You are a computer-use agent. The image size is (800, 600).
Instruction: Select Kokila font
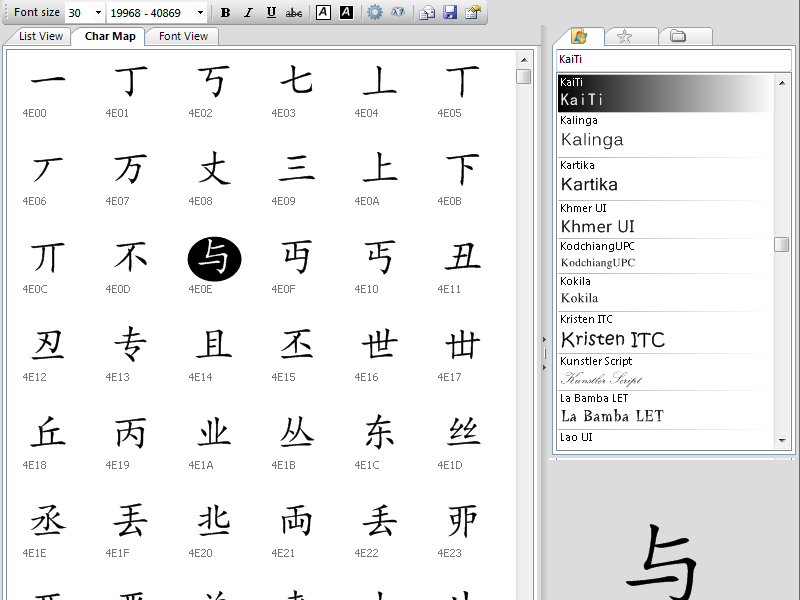pos(665,292)
